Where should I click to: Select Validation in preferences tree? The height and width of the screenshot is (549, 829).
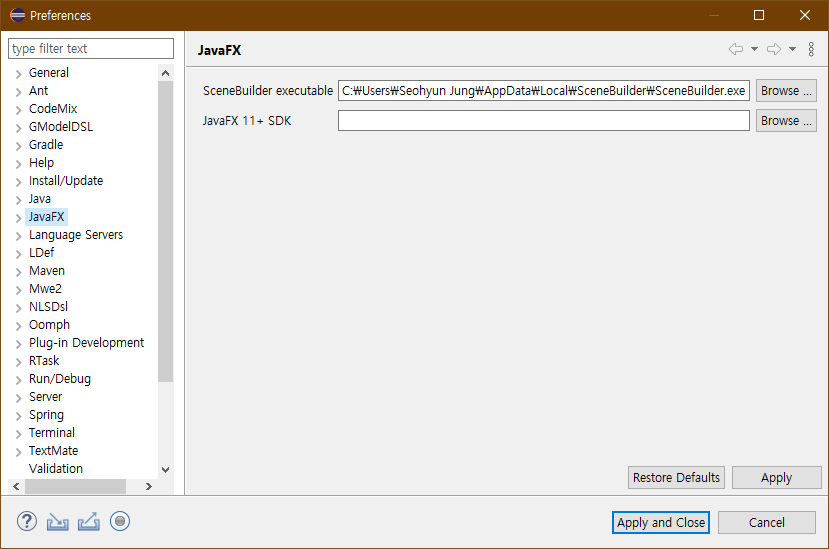point(56,468)
